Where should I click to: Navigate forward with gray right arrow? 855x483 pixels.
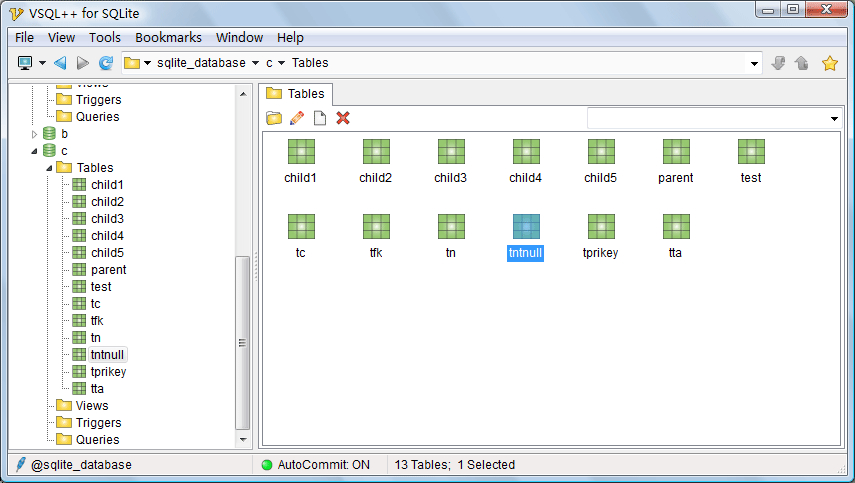[x=83, y=63]
